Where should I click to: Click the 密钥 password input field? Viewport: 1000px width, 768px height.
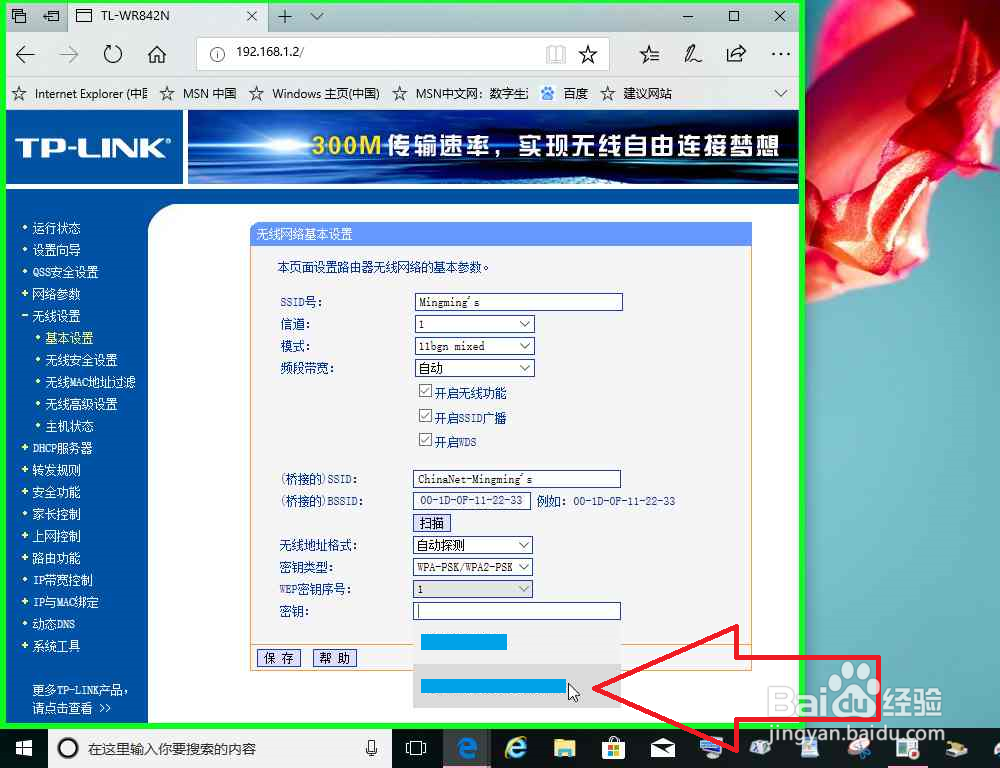coord(517,611)
